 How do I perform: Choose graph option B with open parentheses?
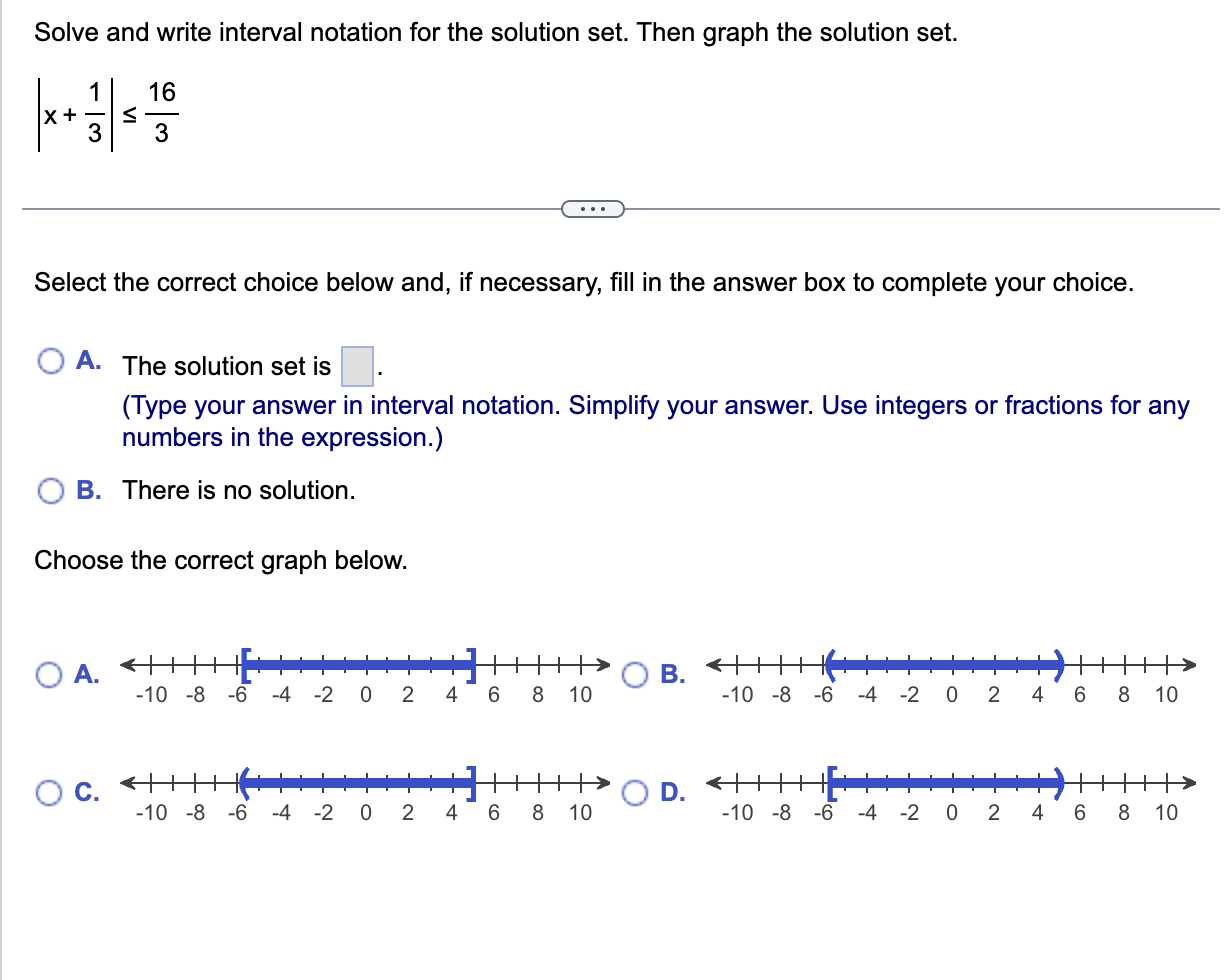(x=635, y=675)
